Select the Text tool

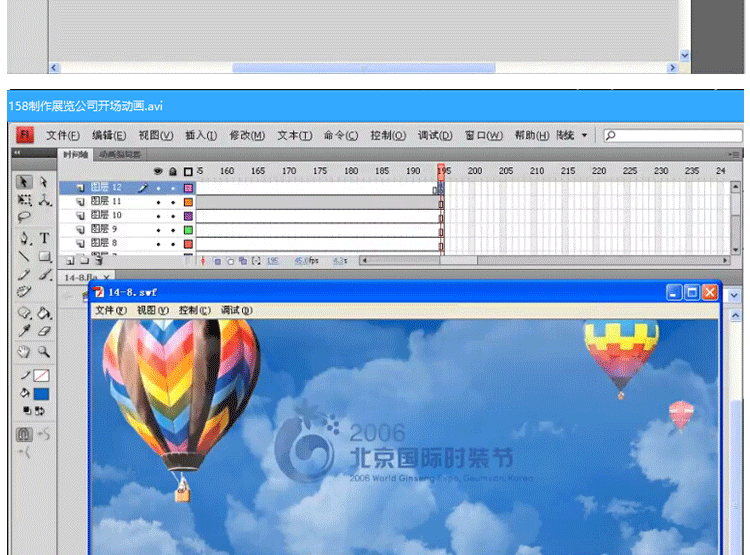(x=44, y=238)
